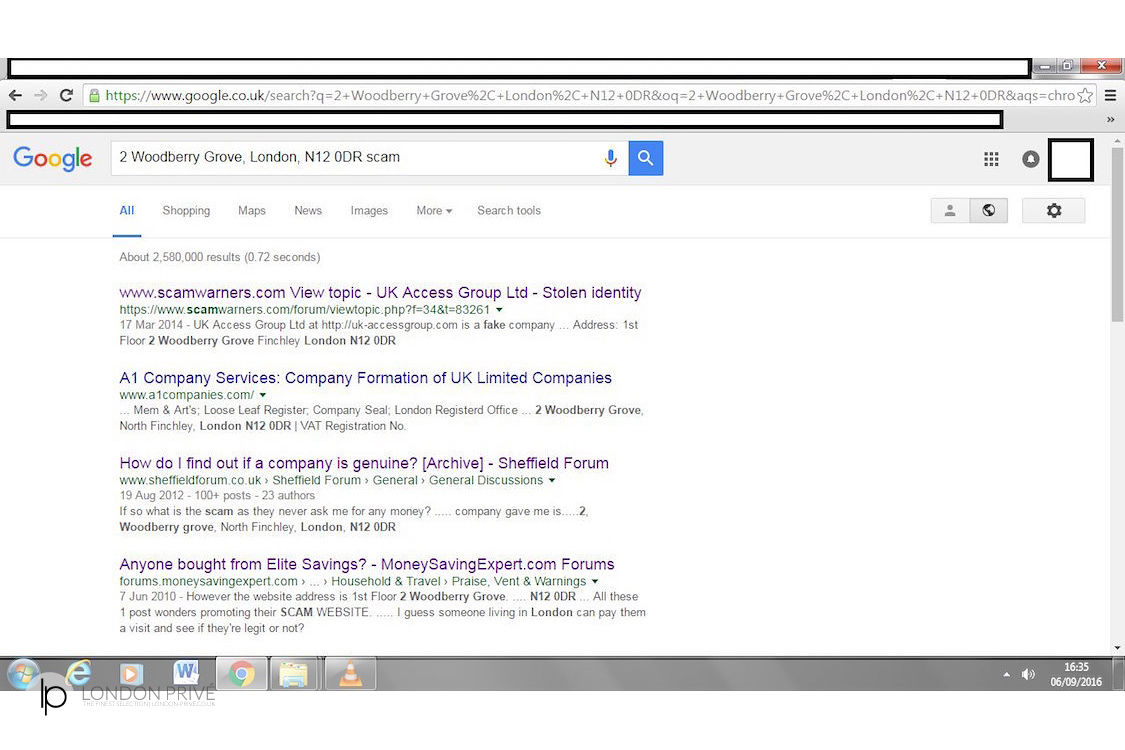This screenshot has height=750, width=1125.
Task: Open the search settings gear
Action: [1053, 210]
